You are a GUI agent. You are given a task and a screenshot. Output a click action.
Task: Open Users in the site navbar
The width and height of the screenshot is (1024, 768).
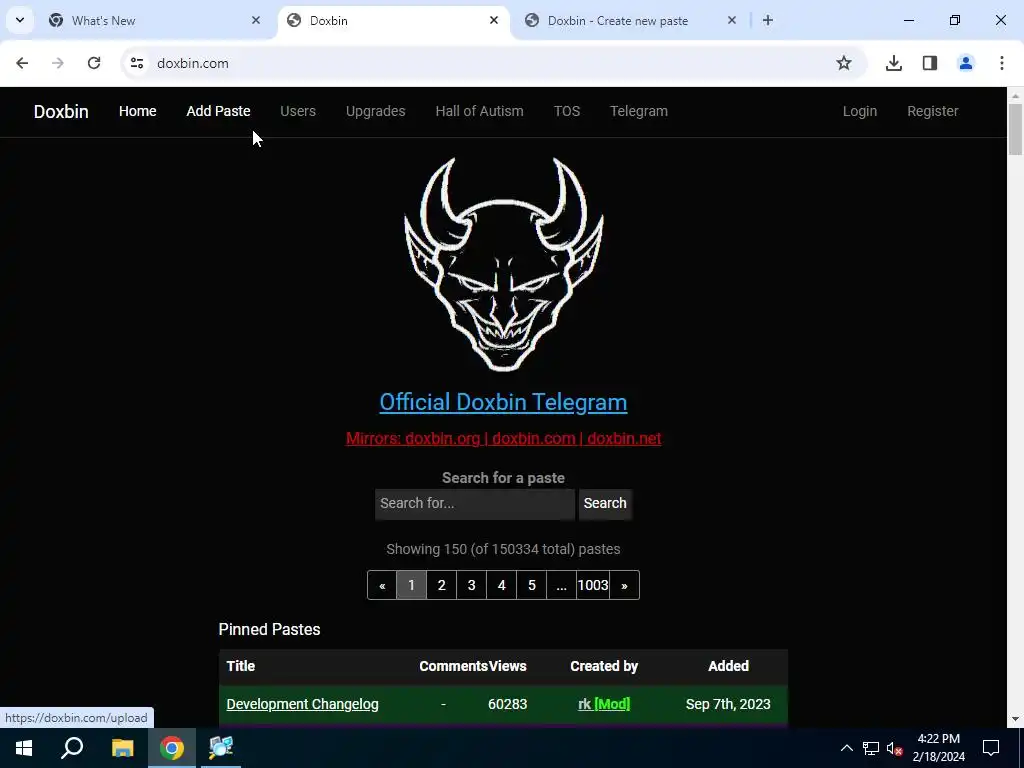tap(298, 111)
